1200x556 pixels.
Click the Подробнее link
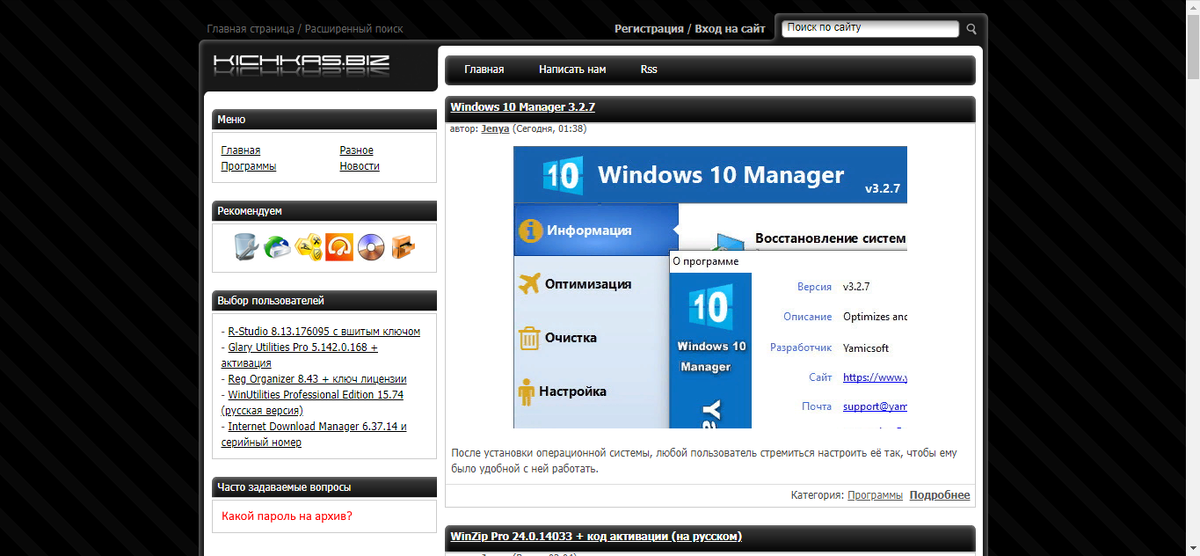click(x=940, y=495)
